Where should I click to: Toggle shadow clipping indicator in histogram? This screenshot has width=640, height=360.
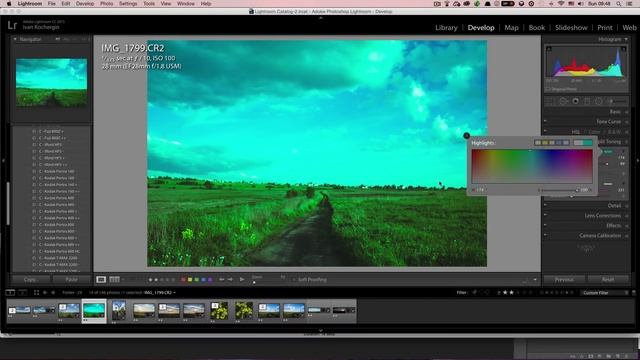[x=549, y=49]
